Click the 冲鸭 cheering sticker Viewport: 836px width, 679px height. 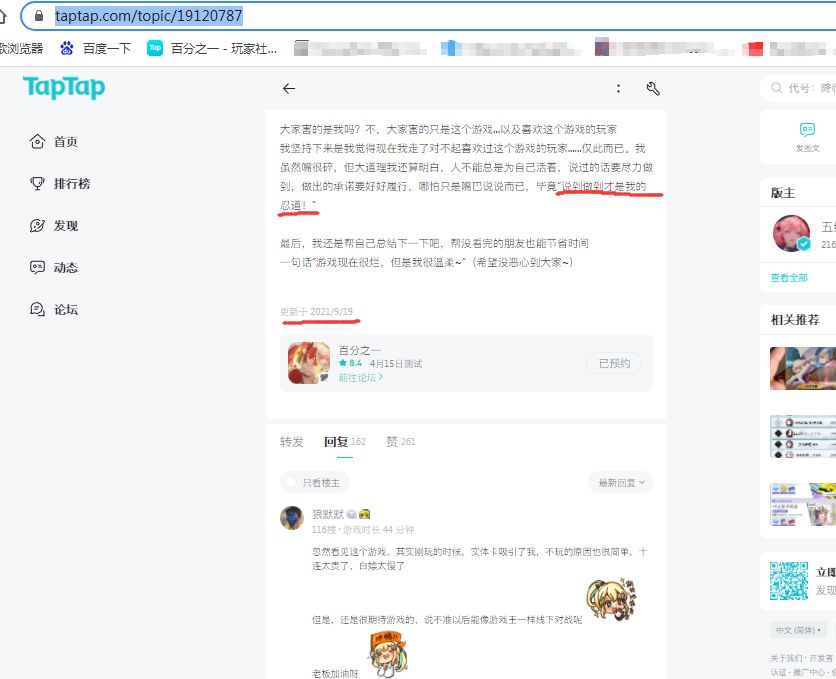[x=388, y=653]
